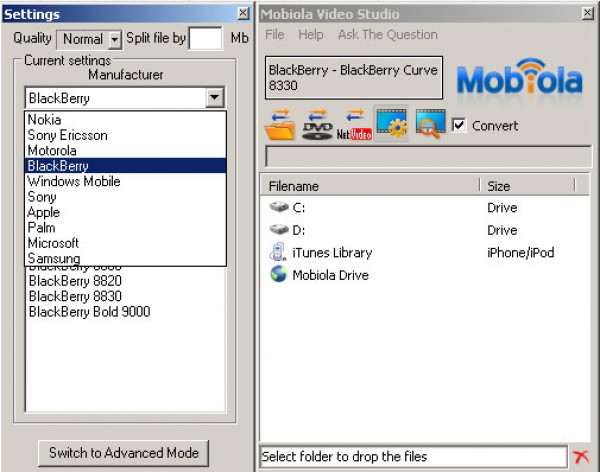Image resolution: width=600 pixels, height=472 pixels.
Task: Select the Mobiola Drive row text
Action: 331,275
